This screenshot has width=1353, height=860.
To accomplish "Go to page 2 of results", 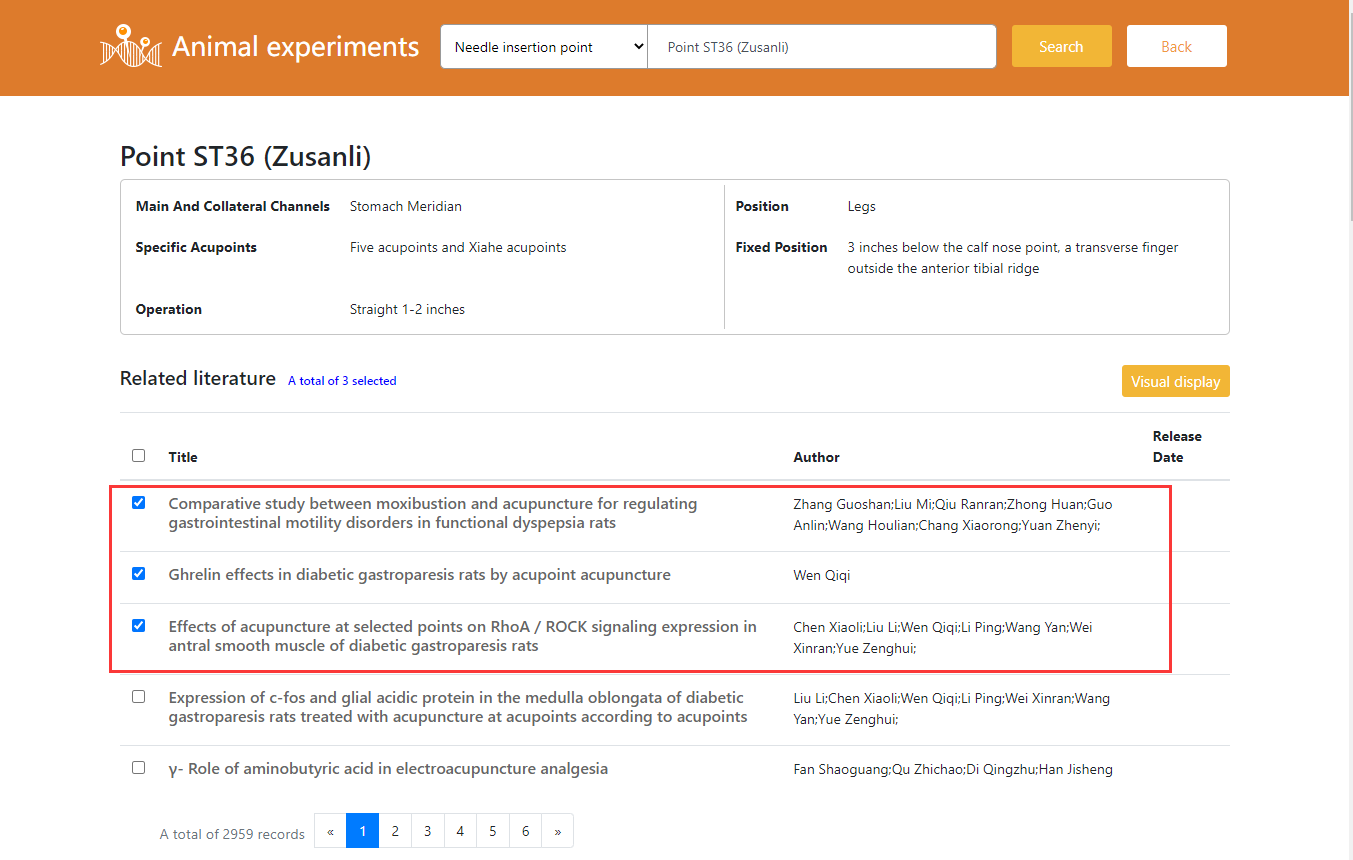I will (x=395, y=831).
